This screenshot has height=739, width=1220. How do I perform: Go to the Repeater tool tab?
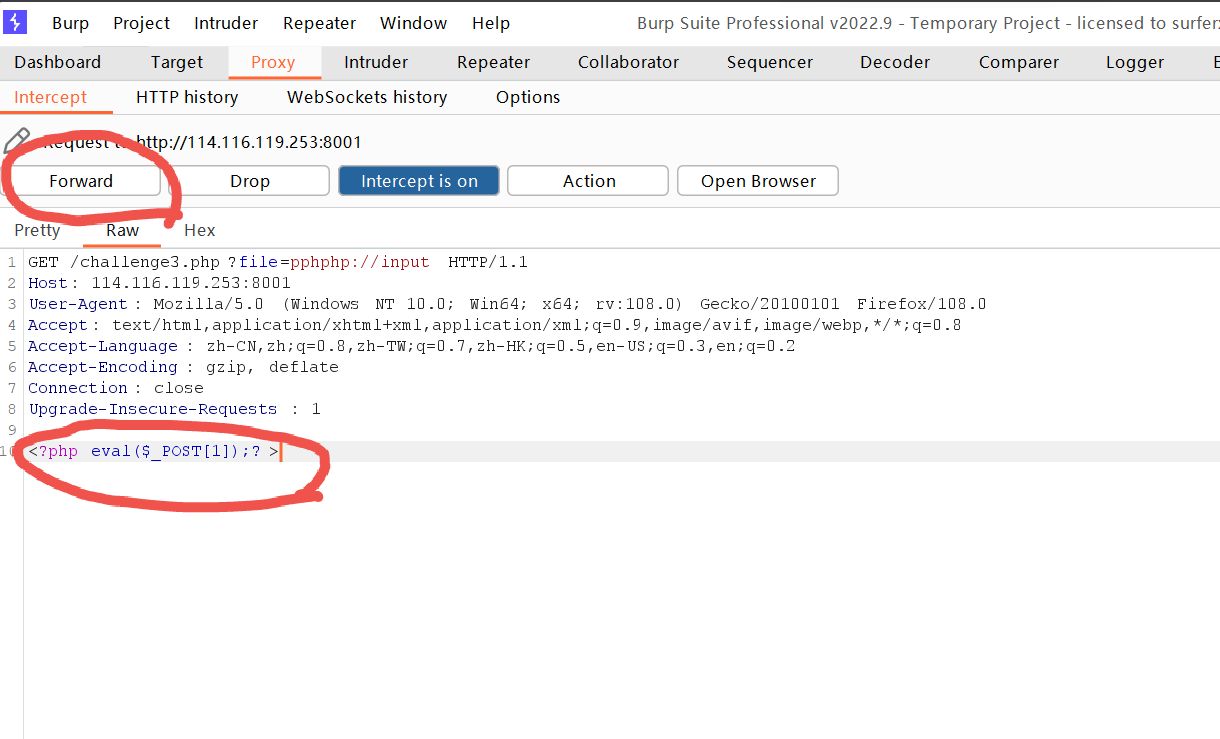tap(493, 62)
